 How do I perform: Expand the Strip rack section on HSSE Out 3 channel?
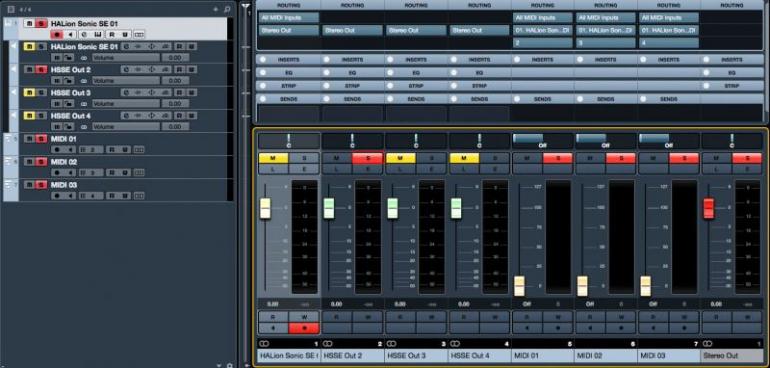[416, 86]
